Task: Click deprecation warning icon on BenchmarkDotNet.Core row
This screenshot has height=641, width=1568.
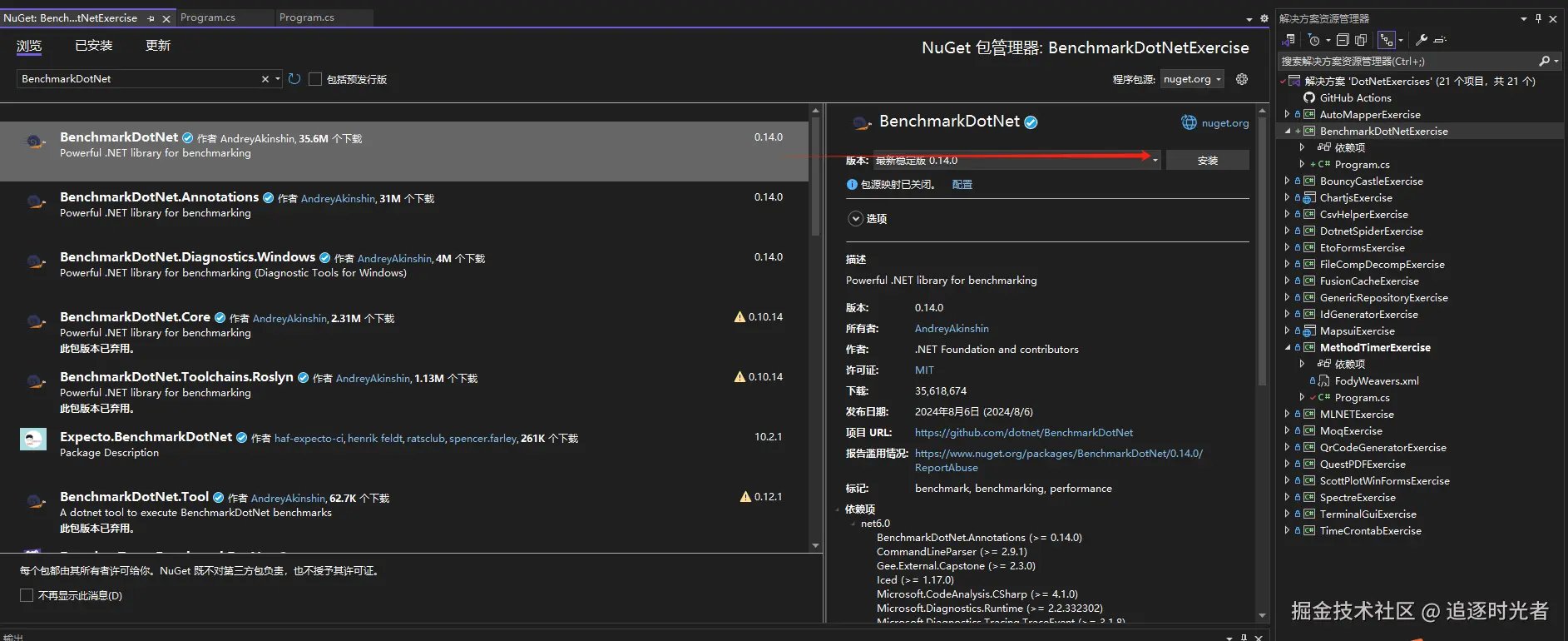Action: tap(739, 317)
